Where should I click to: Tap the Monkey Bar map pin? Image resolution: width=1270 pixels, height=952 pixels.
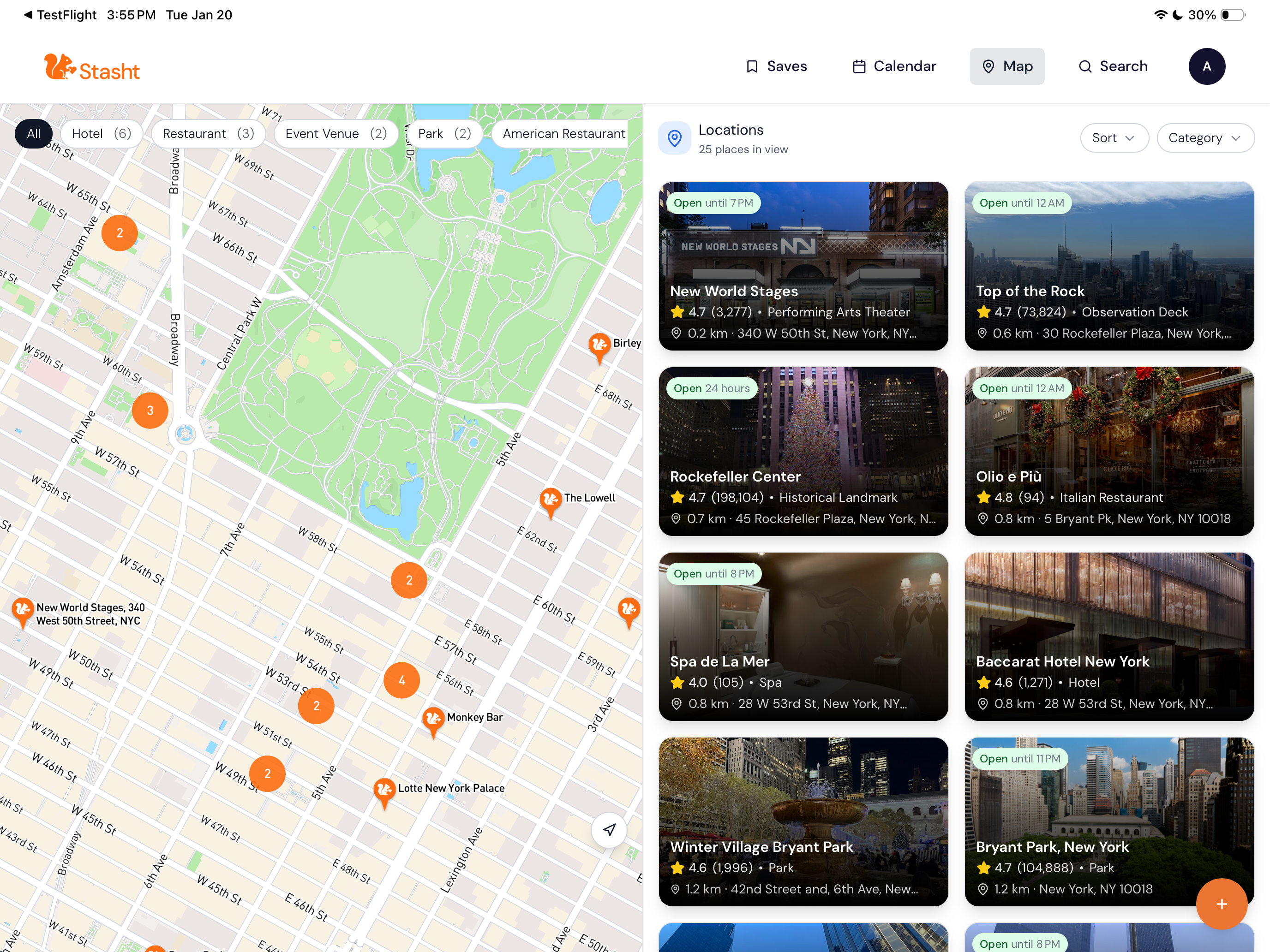(433, 721)
